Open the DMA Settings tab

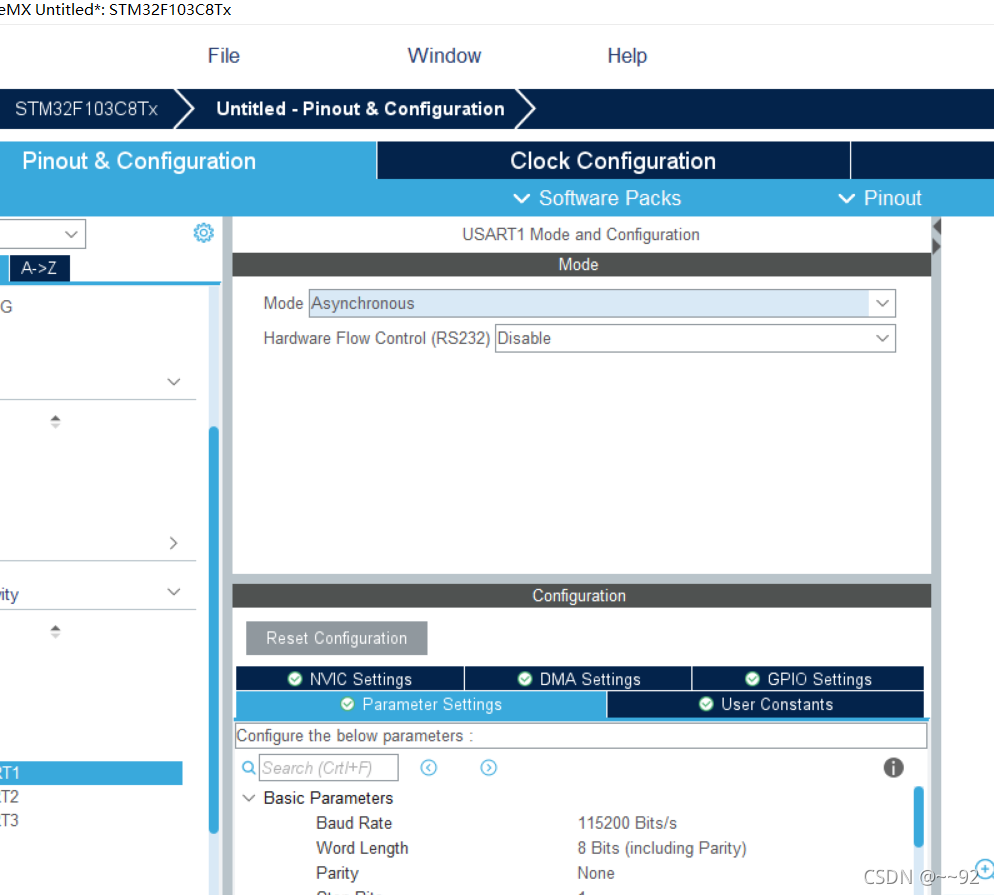pyautogui.click(x=578, y=679)
